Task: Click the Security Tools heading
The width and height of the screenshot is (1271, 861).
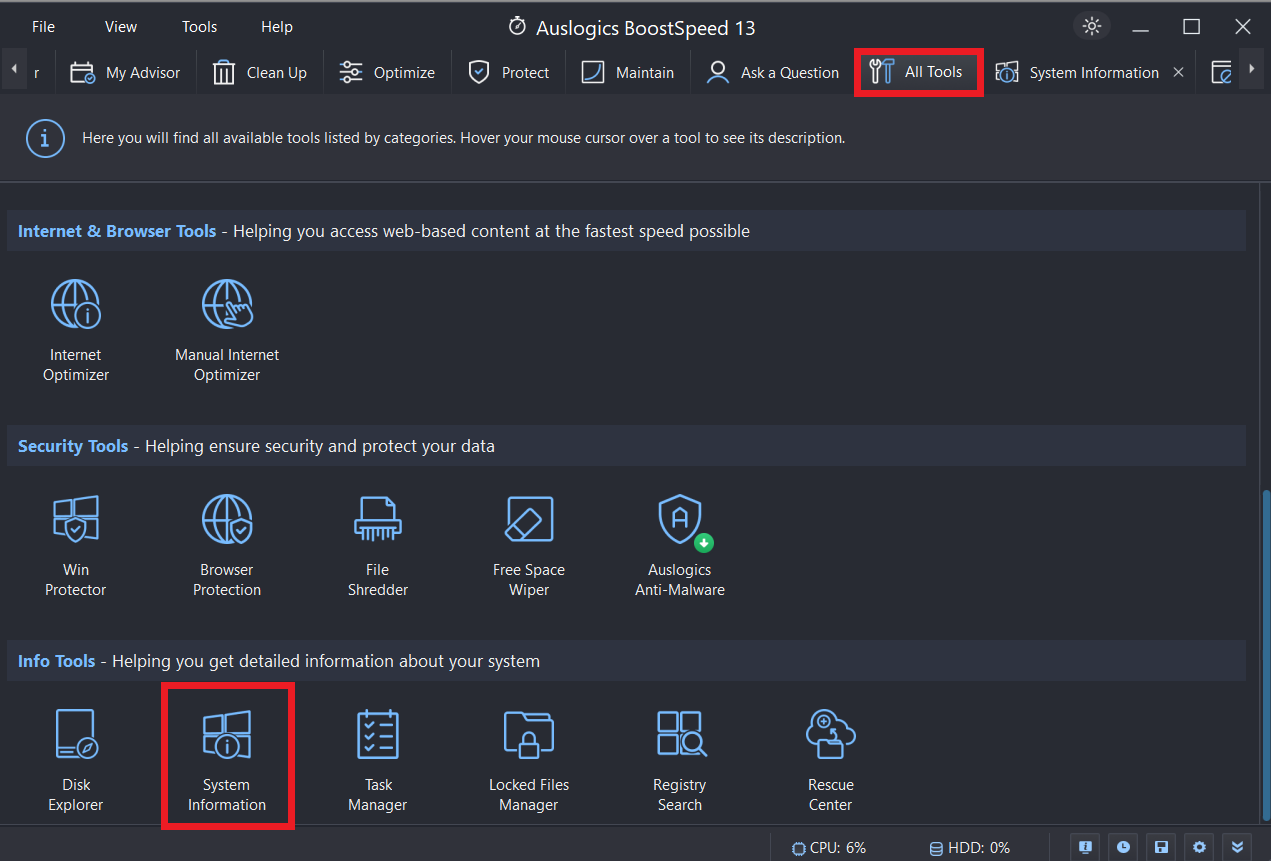Action: (x=73, y=446)
